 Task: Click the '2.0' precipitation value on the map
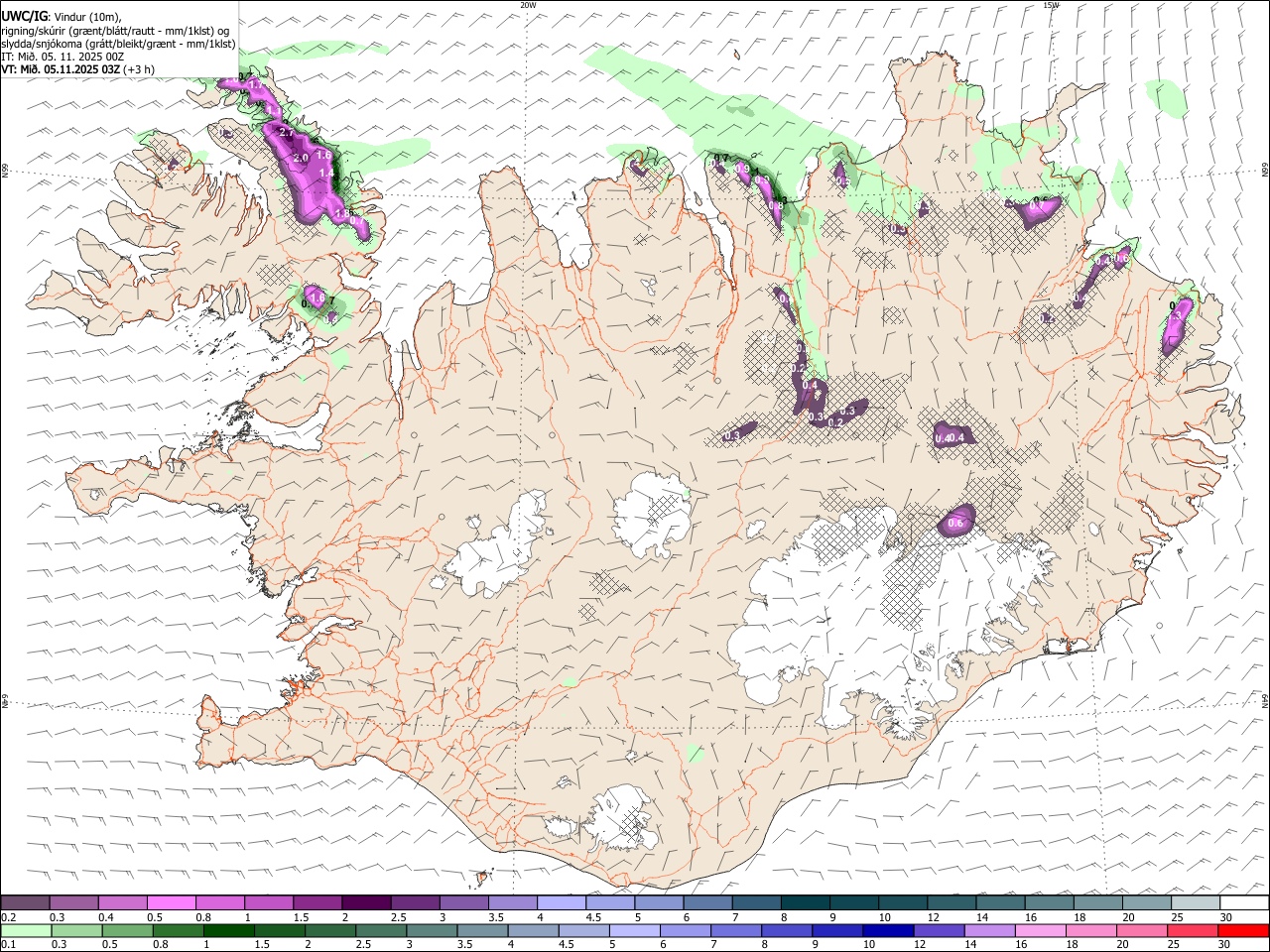click(302, 159)
